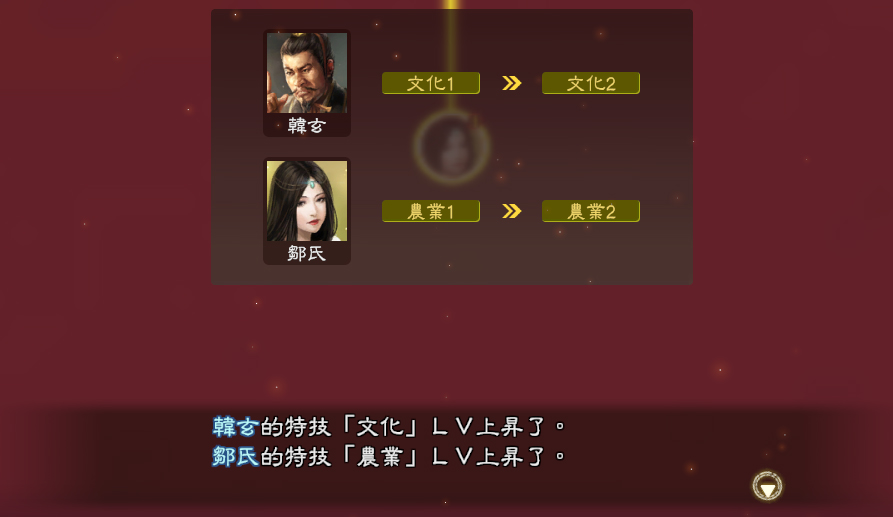Click the 「文化」 text in first dialogue line
Image resolution: width=893 pixels, height=517 pixels.
point(380,426)
